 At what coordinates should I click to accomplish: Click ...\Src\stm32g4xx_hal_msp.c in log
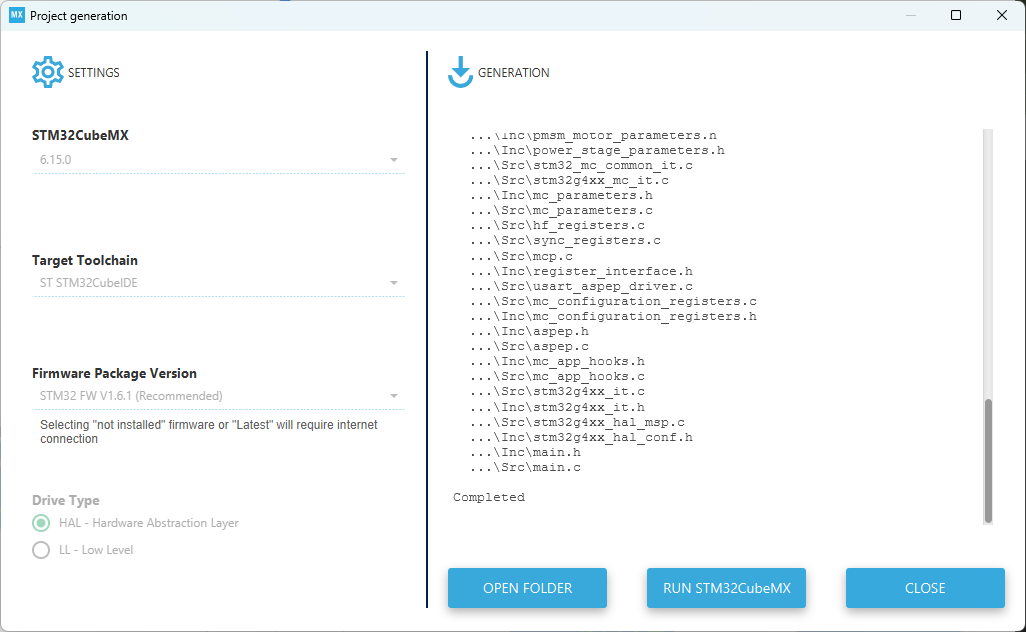point(577,422)
